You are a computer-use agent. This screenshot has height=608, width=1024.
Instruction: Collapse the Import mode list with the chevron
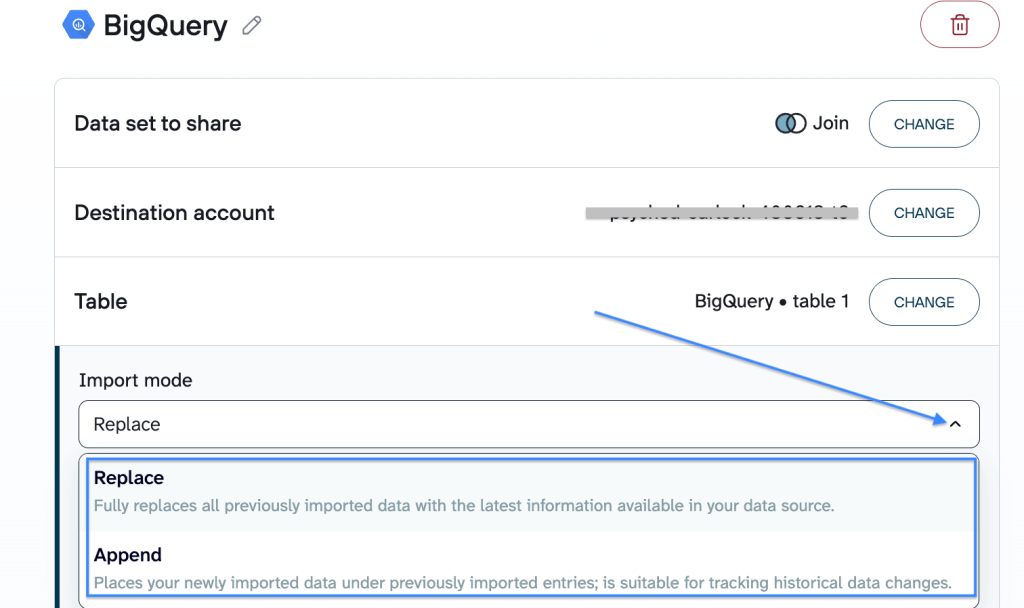[955, 424]
